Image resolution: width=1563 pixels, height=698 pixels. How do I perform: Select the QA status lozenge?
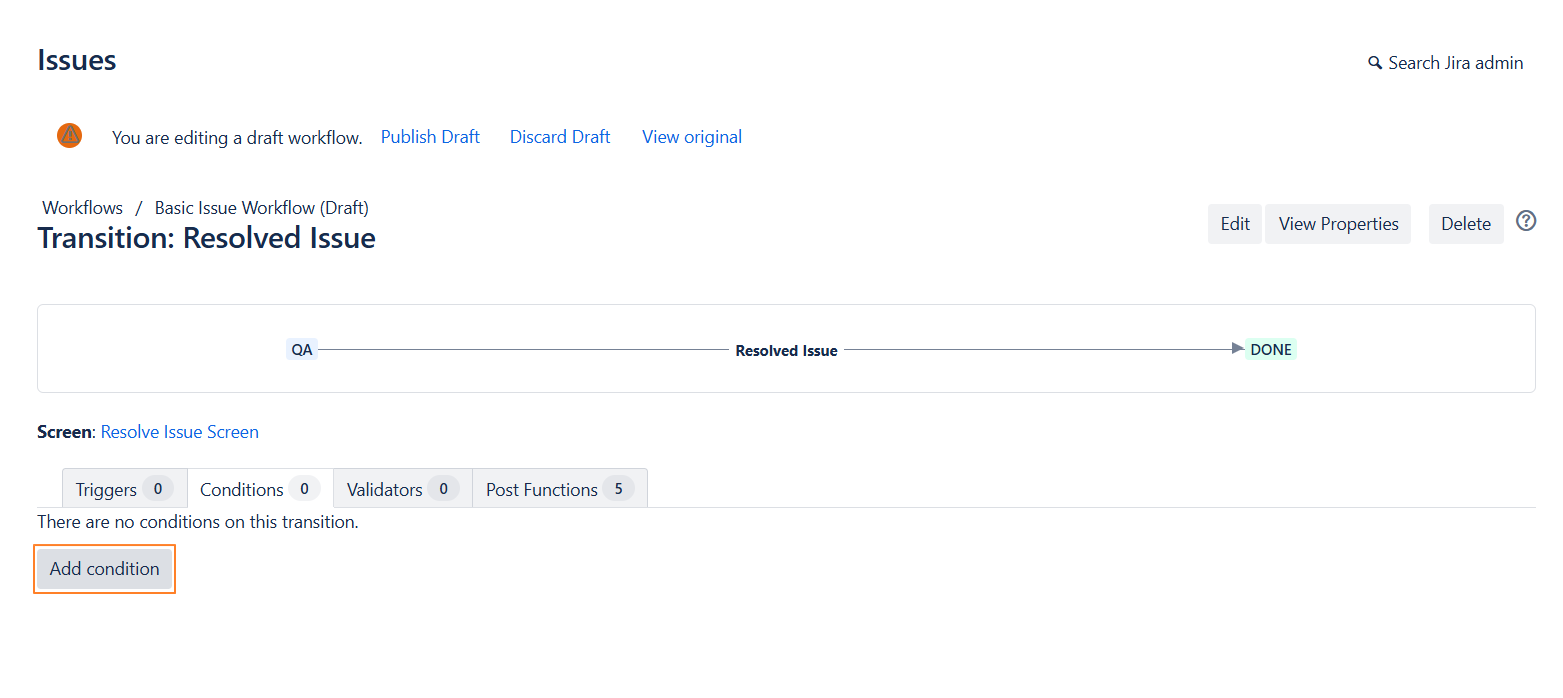301,350
